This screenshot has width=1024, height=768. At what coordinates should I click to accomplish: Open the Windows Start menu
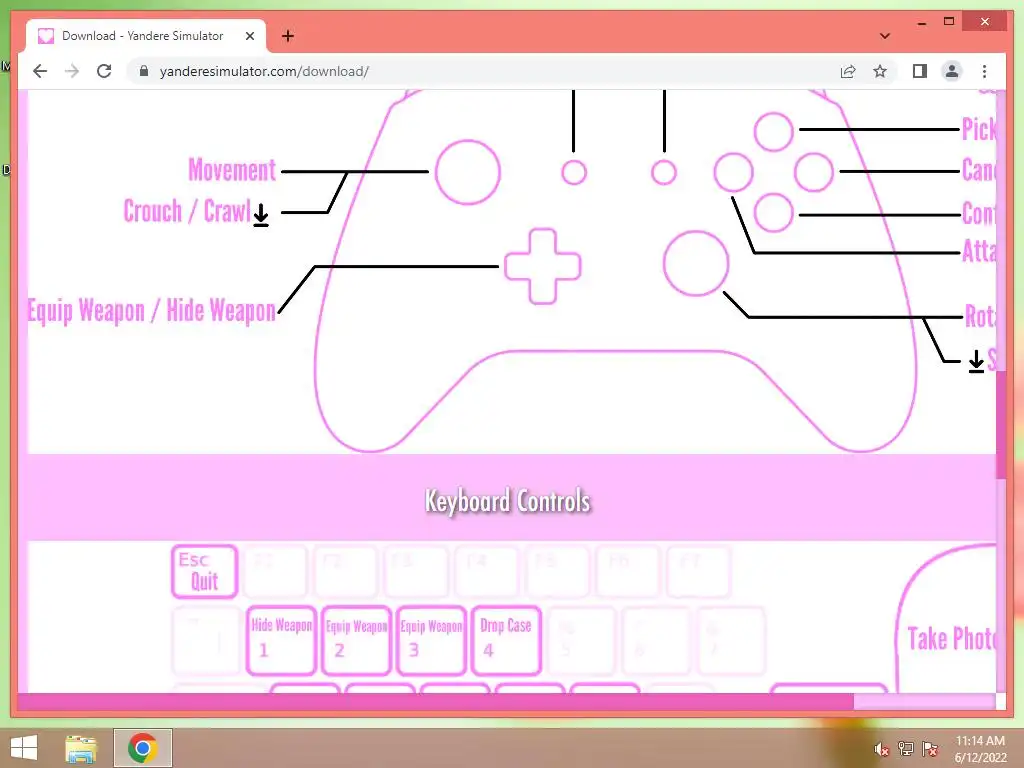point(24,748)
